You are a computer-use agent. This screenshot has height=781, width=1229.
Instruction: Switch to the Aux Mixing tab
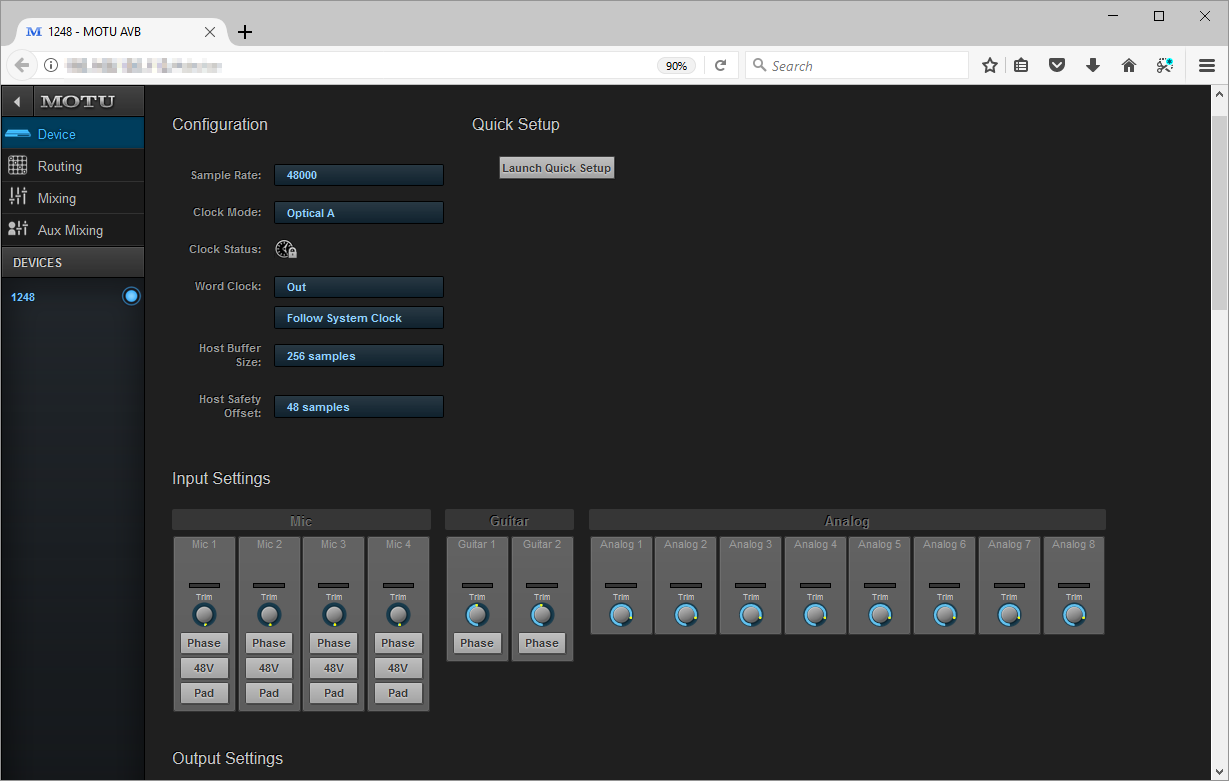point(72,230)
